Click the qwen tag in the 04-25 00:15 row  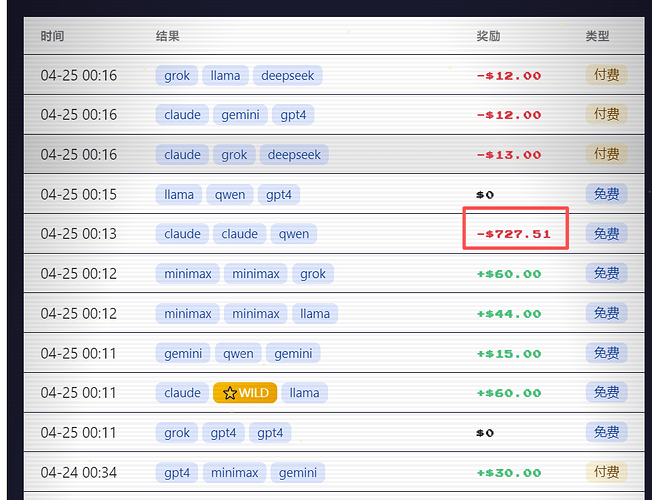point(230,194)
